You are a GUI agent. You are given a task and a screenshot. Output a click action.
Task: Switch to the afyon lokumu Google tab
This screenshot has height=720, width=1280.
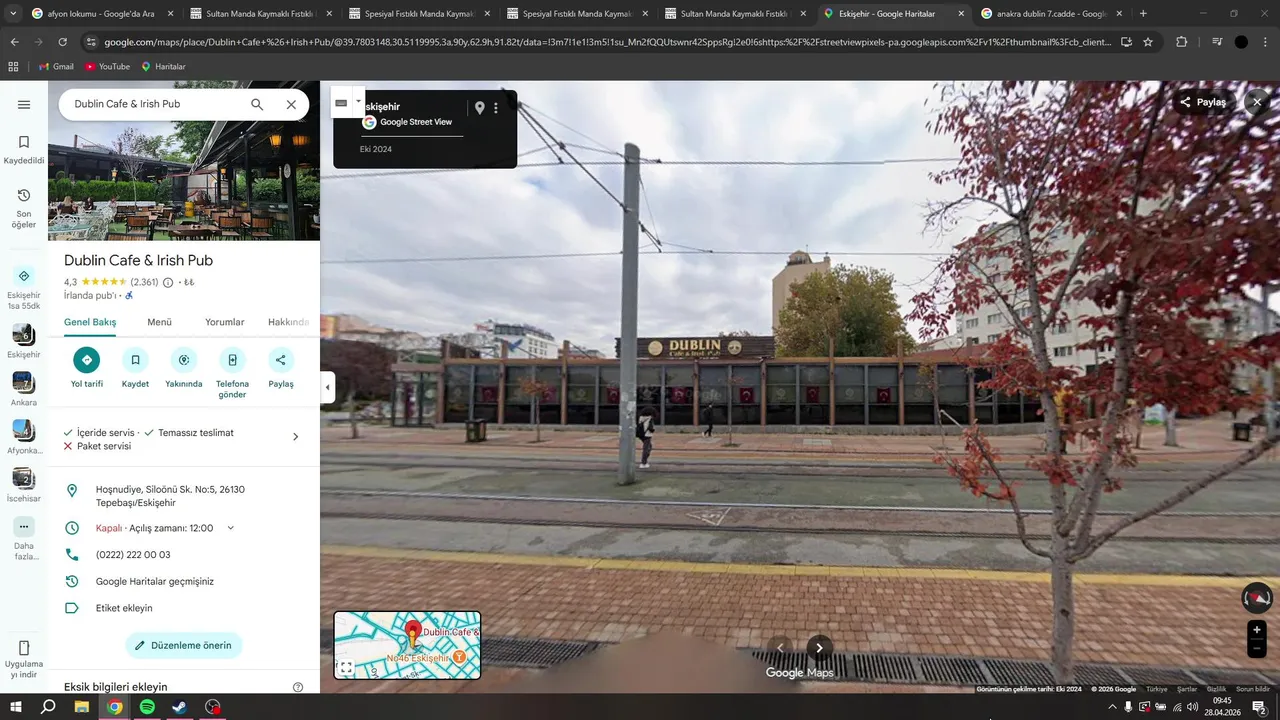[x=101, y=14]
